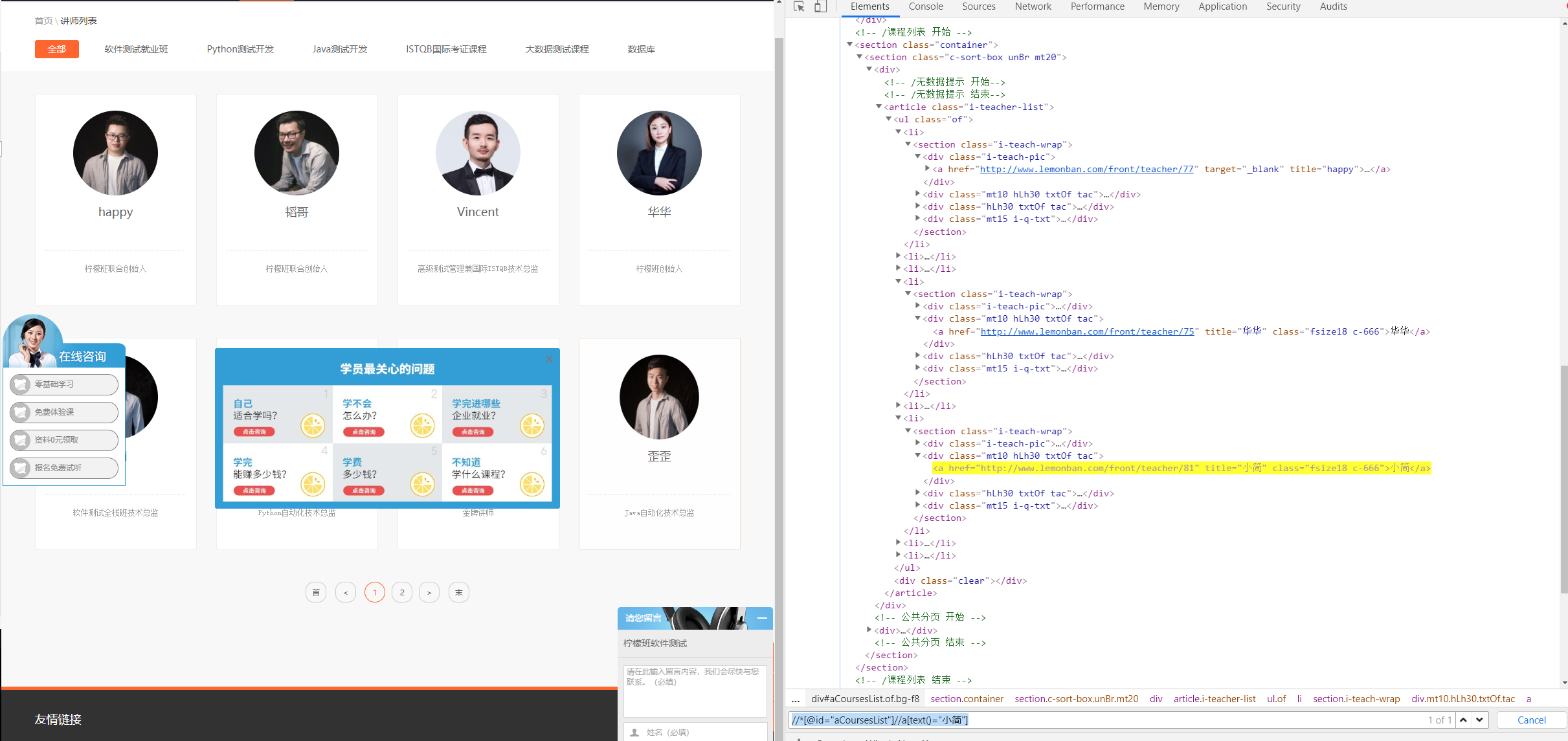This screenshot has height=741, width=1568.
Task: Click Vincent's teacher profile photo
Action: click(478, 153)
